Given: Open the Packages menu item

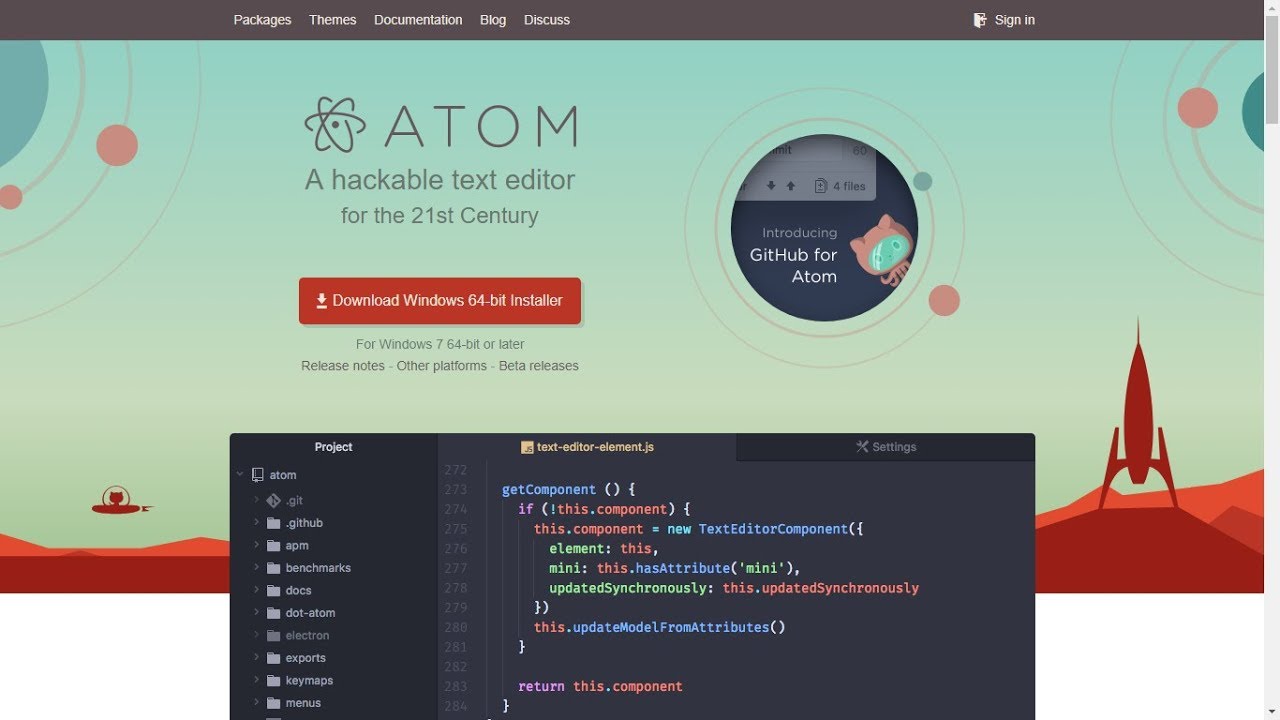Looking at the screenshot, I should point(262,20).
